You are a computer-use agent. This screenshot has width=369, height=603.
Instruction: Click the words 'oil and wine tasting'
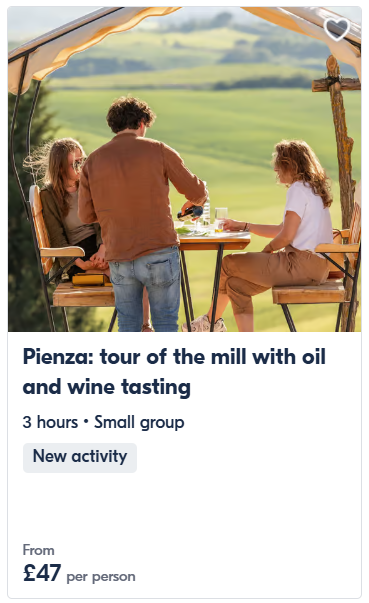174,372
